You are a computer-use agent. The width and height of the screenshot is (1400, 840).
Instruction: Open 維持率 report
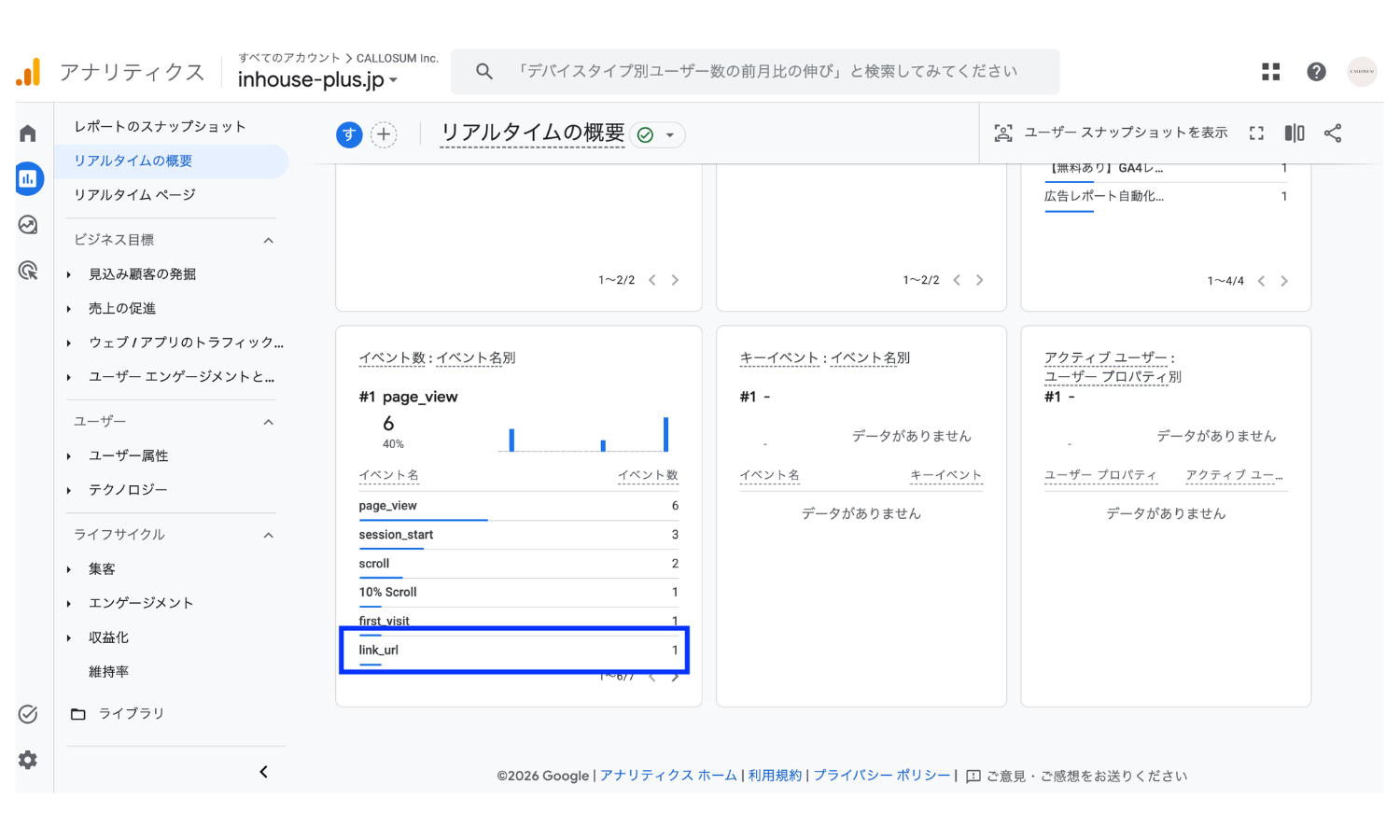click(x=108, y=672)
